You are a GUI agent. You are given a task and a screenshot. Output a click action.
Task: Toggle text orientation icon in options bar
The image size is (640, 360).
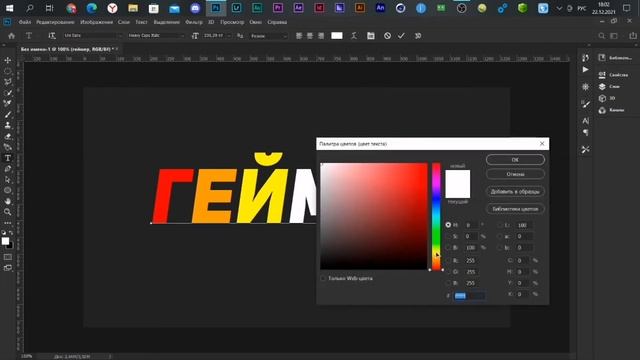[52, 36]
